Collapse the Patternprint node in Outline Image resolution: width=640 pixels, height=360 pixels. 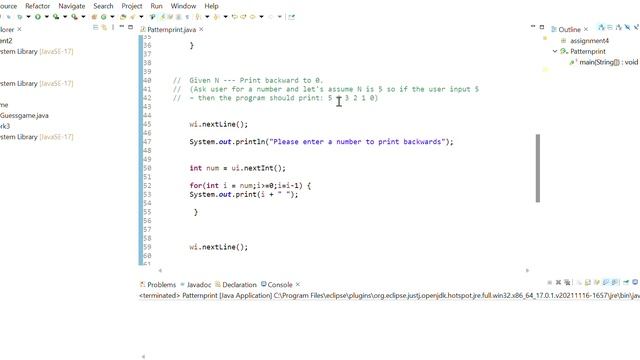point(555,51)
